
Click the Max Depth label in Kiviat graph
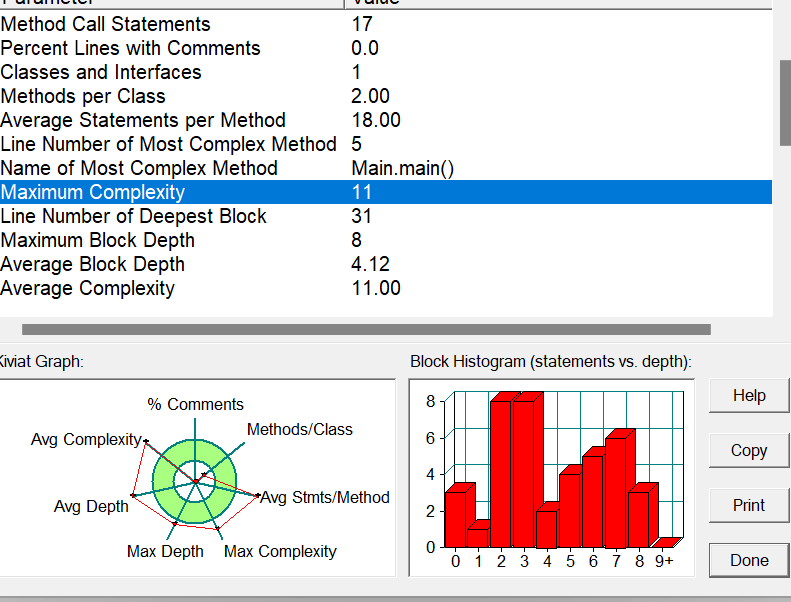click(x=165, y=552)
